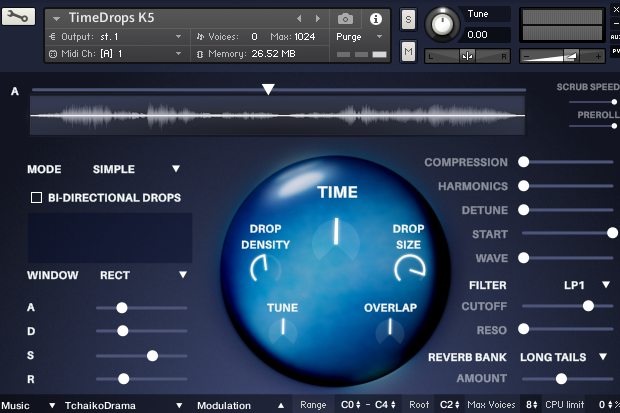Click the Compression slider handle
620x413 pixels.
524,162
